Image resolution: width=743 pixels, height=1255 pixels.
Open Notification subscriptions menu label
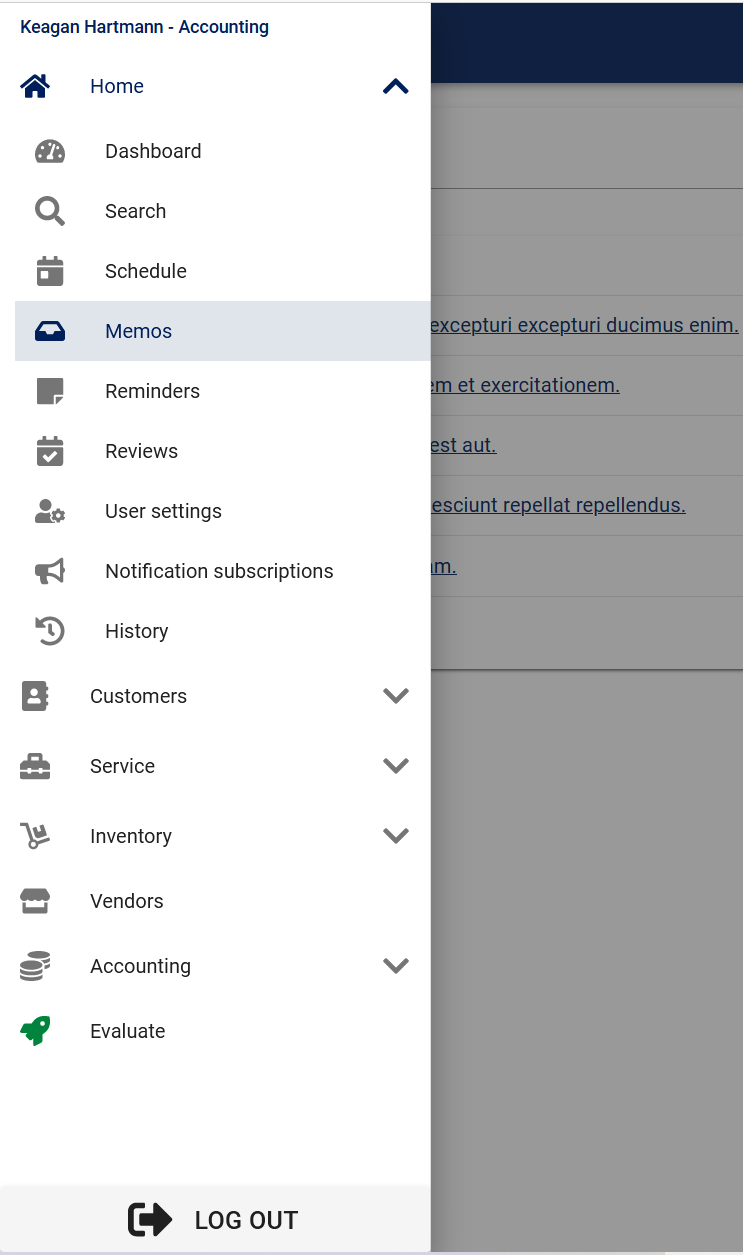(219, 571)
